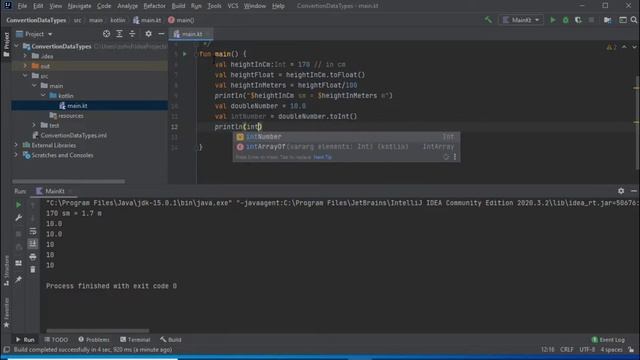Viewport: 640px width, 360px height.
Task: Print console output using printer icon
Action: tap(33, 257)
